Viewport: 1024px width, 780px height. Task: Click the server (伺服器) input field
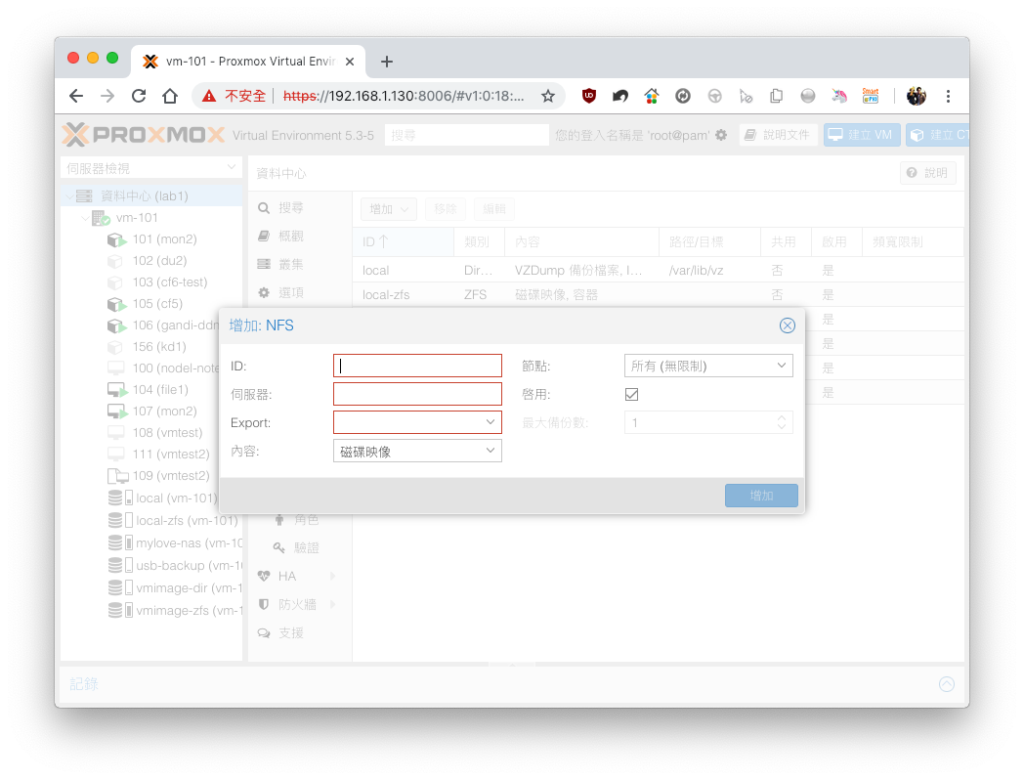[417, 394]
